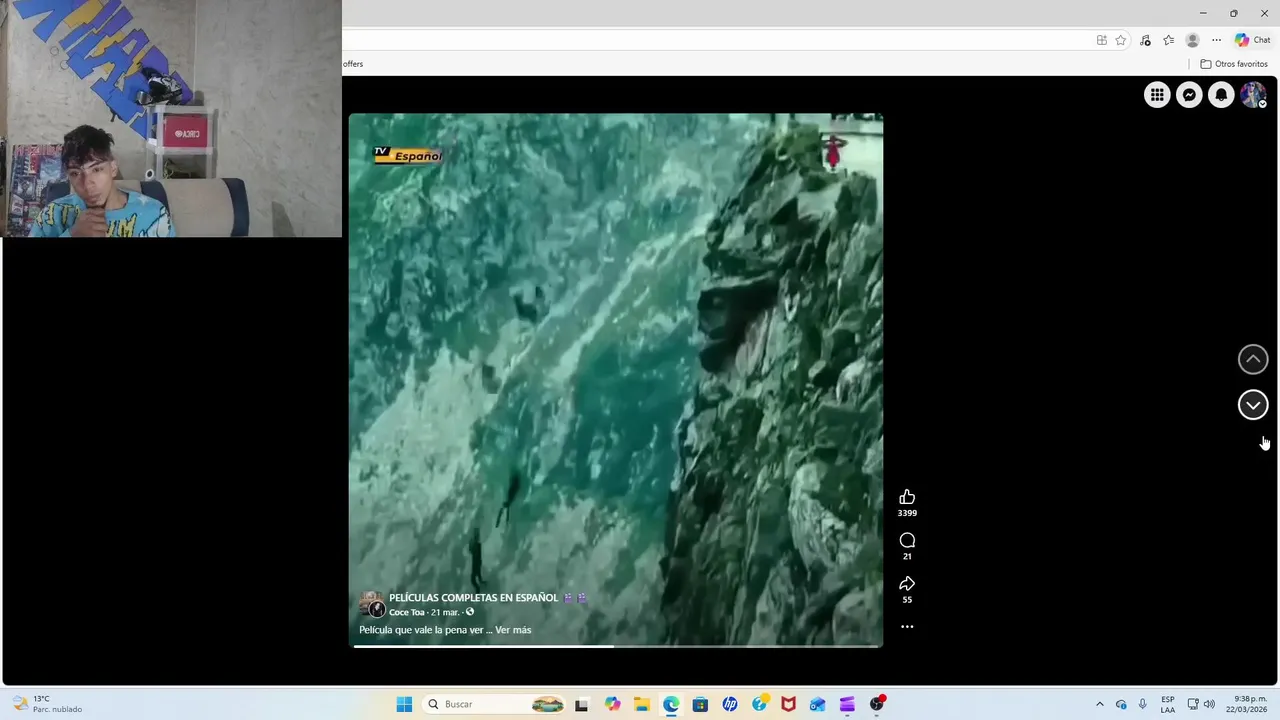Viewport: 1280px width, 720px height.
Task: Click the search highlights image in Buscar
Action: point(547,704)
